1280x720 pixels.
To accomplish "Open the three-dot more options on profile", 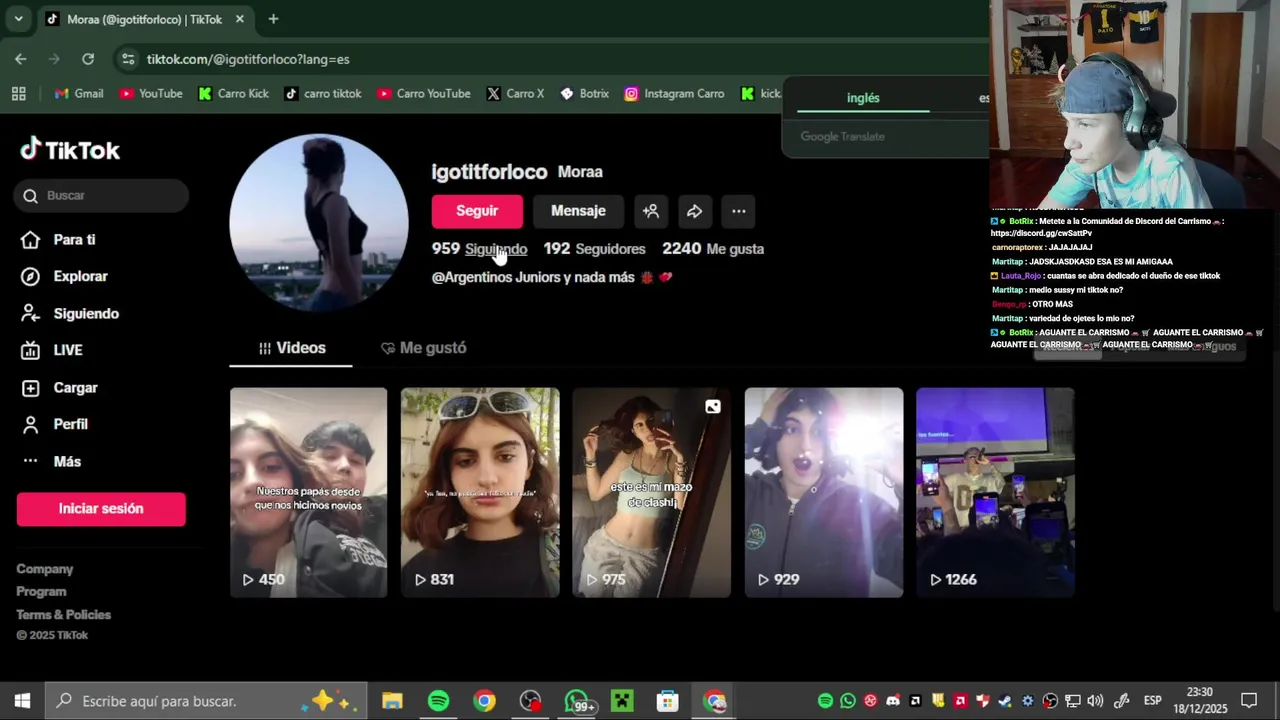I will [738, 211].
